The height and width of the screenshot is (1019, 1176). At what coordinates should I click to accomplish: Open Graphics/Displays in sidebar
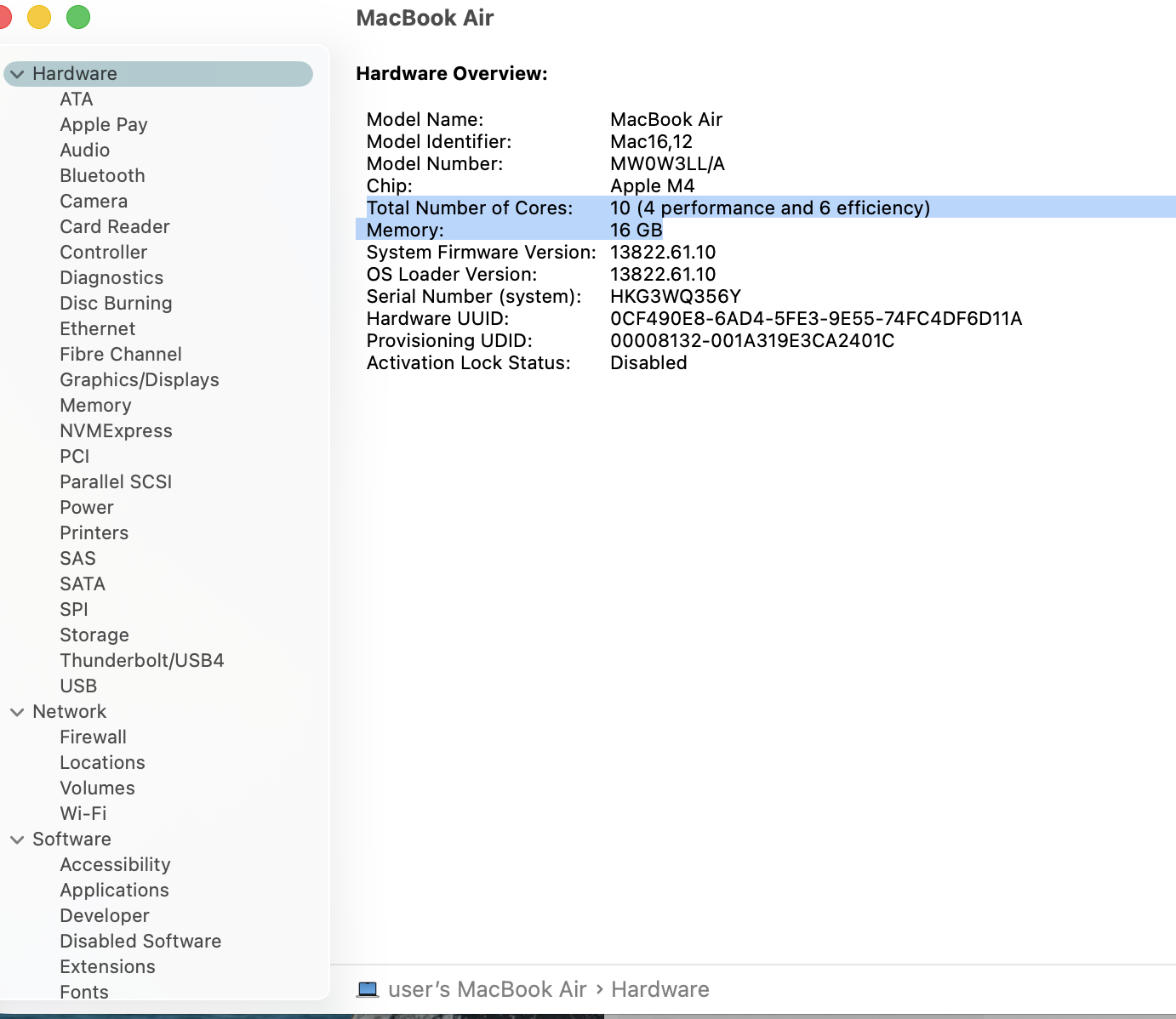pos(139,379)
